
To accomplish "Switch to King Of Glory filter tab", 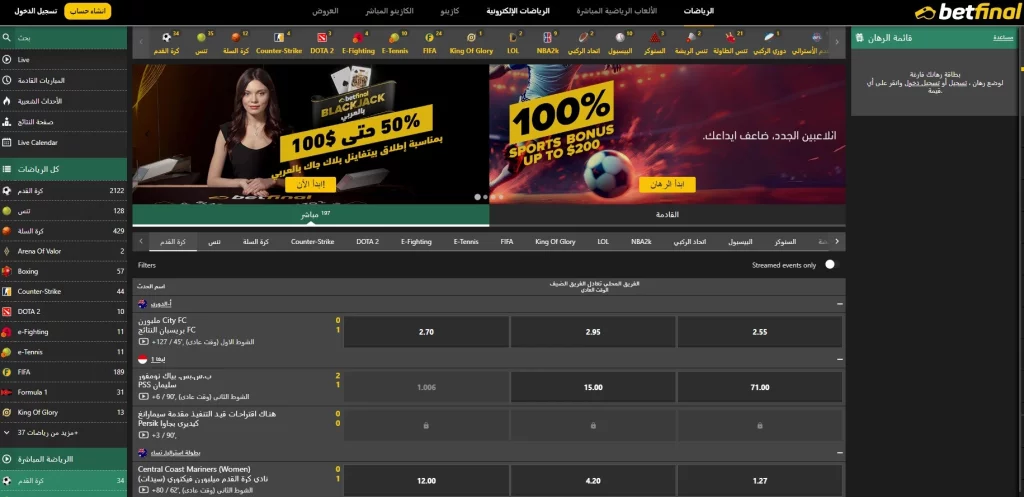I will point(555,242).
